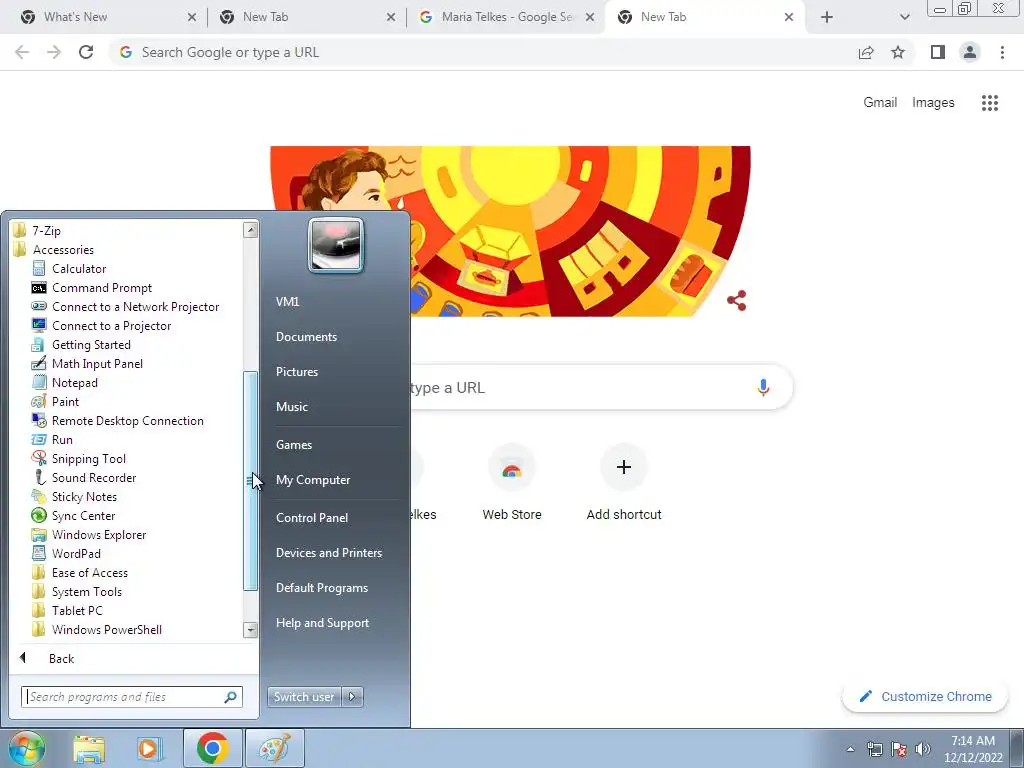The height and width of the screenshot is (768, 1024).
Task: Open the Google apps grid
Action: click(989, 103)
